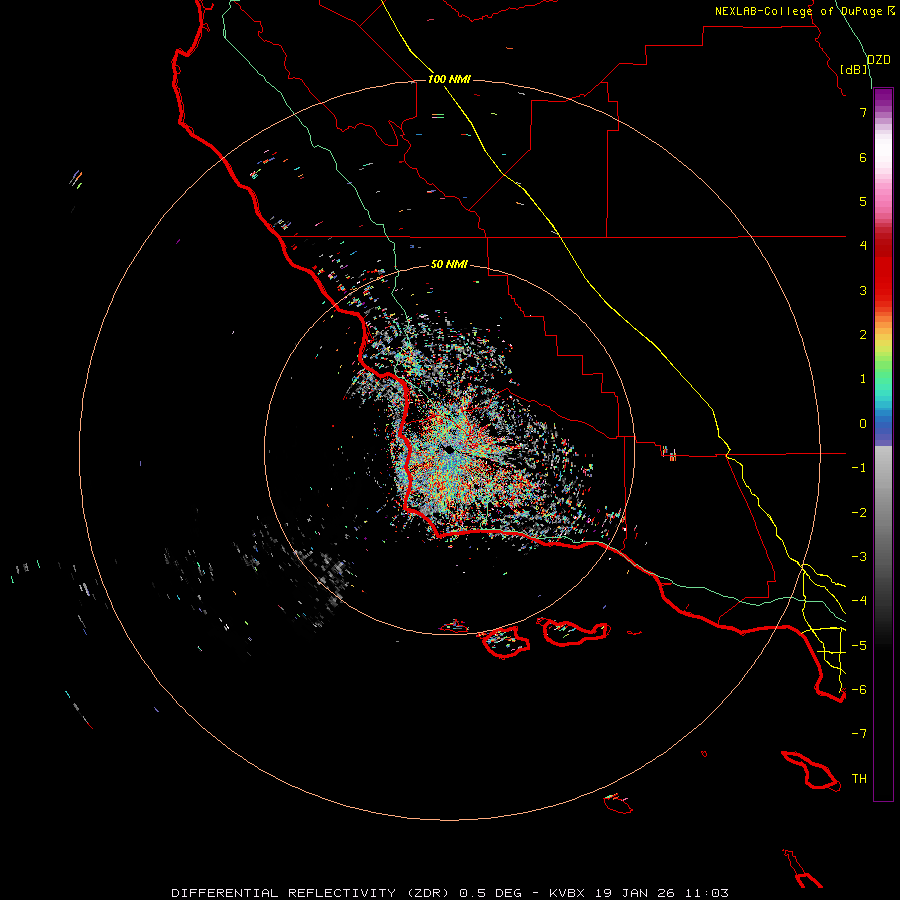
Task: Click the DZD color scale title
Action: point(879,60)
